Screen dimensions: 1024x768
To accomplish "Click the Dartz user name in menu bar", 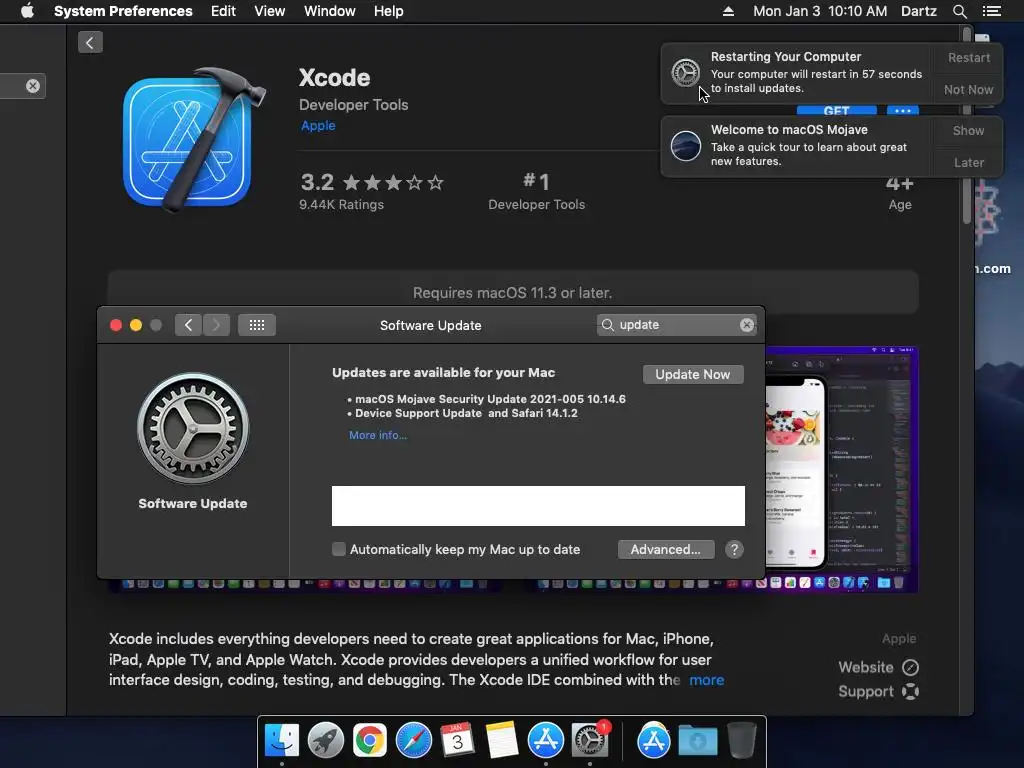I will (918, 11).
